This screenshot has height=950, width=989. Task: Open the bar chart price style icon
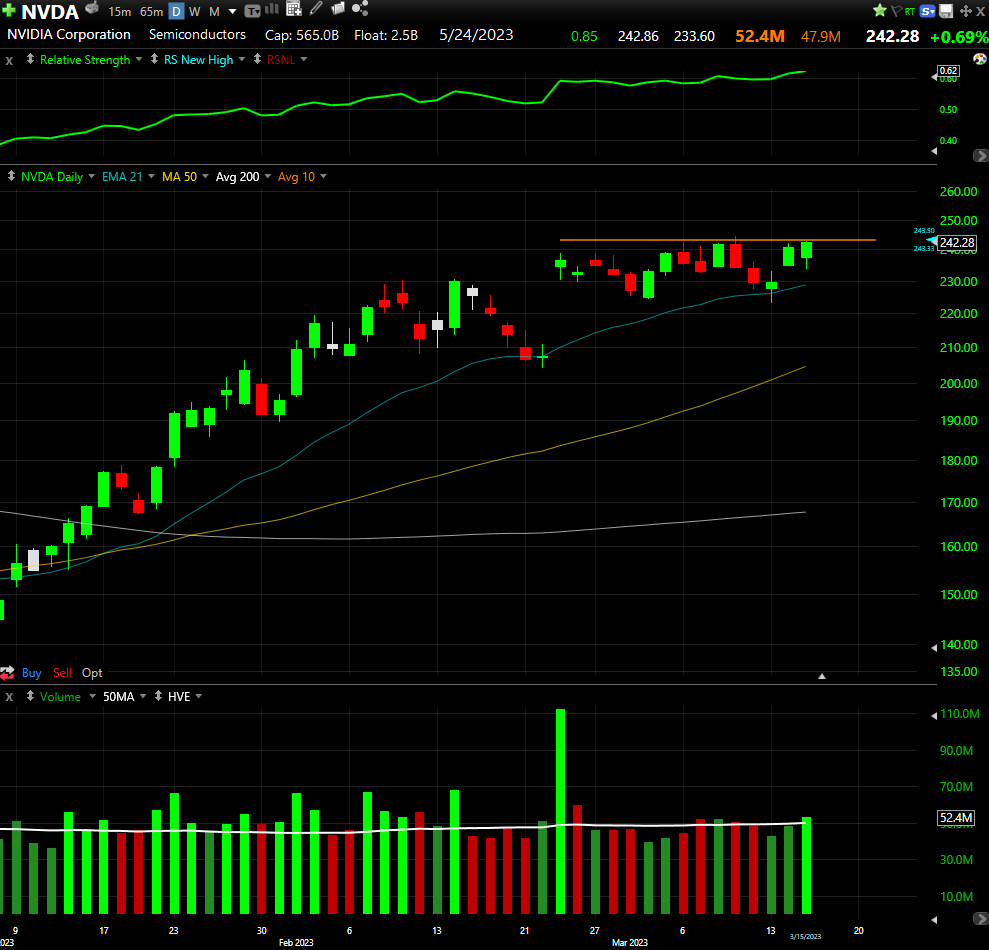[272, 8]
